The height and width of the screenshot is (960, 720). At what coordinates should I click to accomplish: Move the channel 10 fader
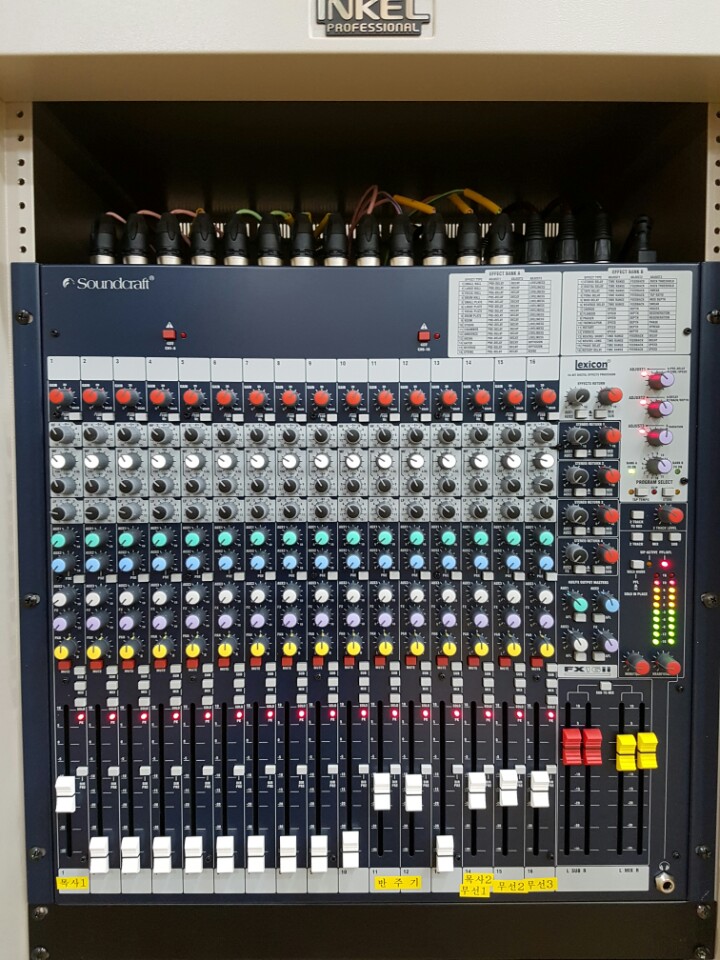(x=350, y=849)
